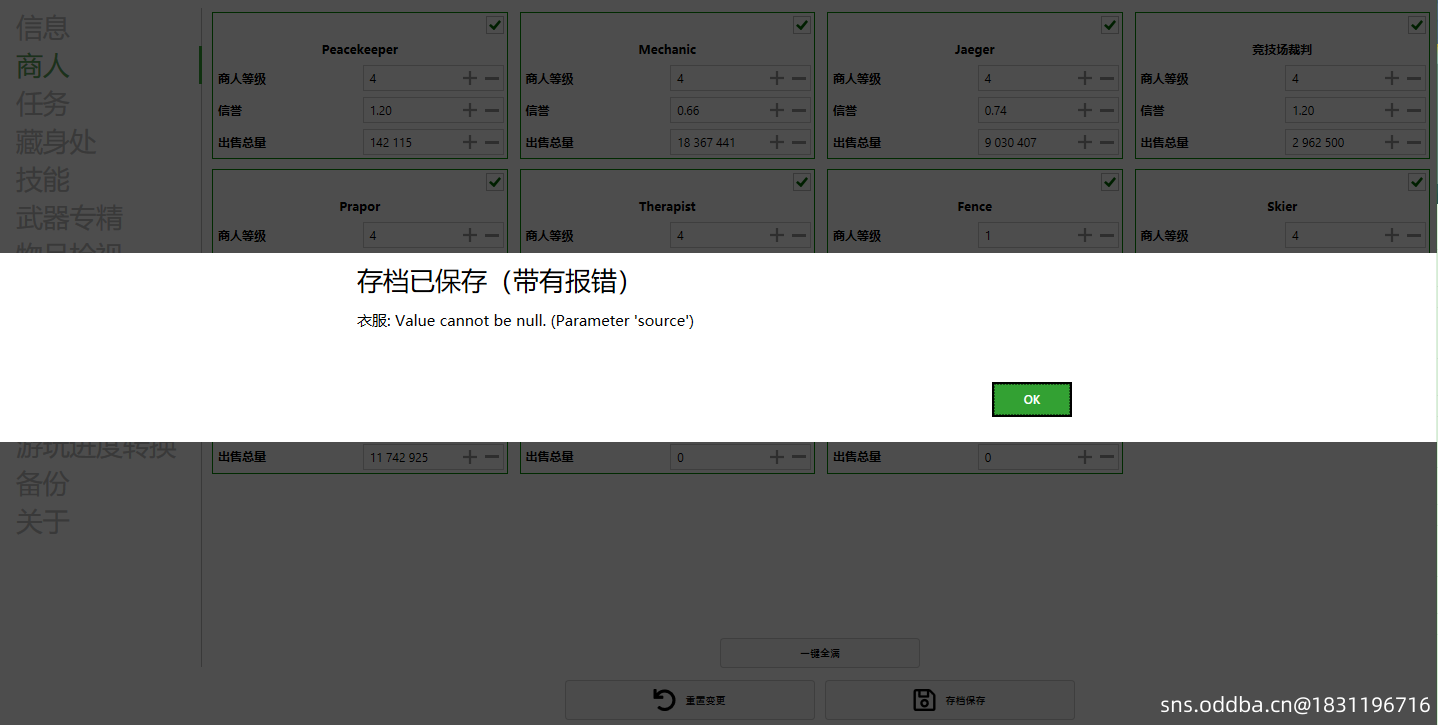The height and width of the screenshot is (725, 1438).
Task: Increase Peacekeeper 出售总量 with plus icon
Action: tap(470, 142)
